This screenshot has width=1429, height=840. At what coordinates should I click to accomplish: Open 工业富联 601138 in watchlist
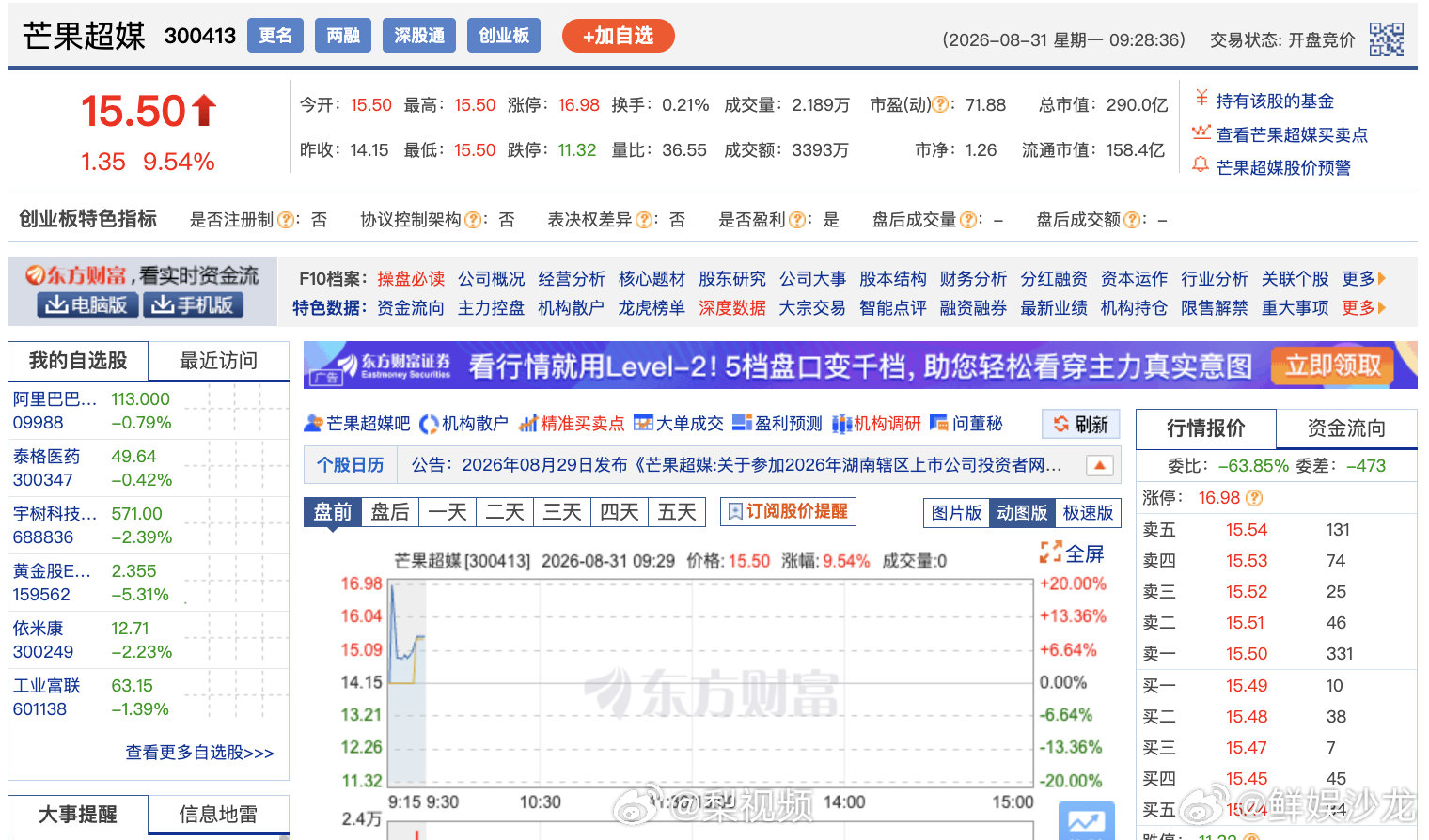coord(148,697)
